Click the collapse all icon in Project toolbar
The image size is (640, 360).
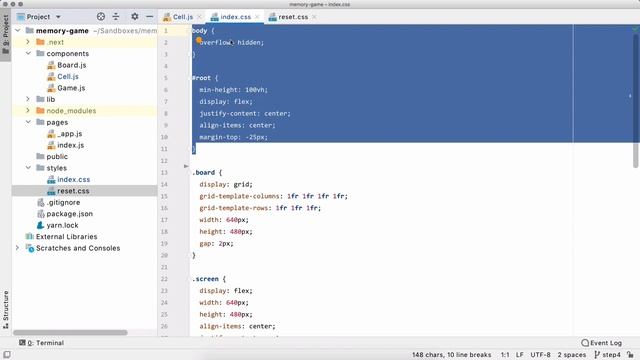[116, 17]
